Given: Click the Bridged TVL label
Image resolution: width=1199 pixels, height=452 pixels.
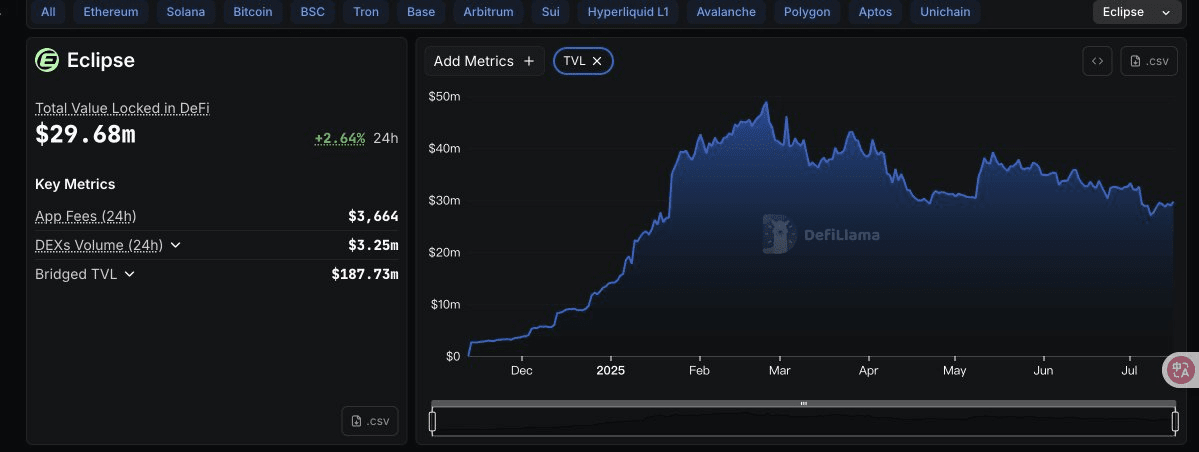Looking at the screenshot, I should point(76,274).
